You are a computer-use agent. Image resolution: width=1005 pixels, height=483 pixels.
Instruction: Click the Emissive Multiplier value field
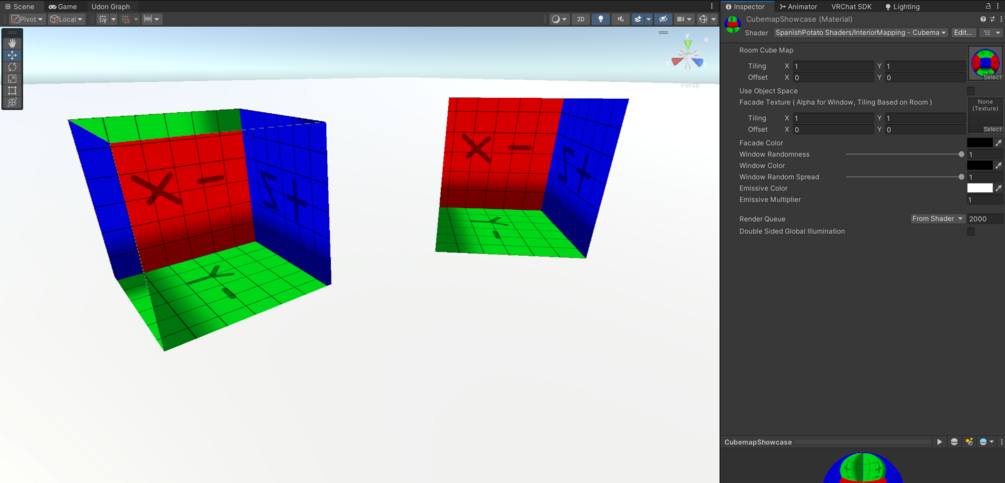pyautogui.click(x=984, y=200)
